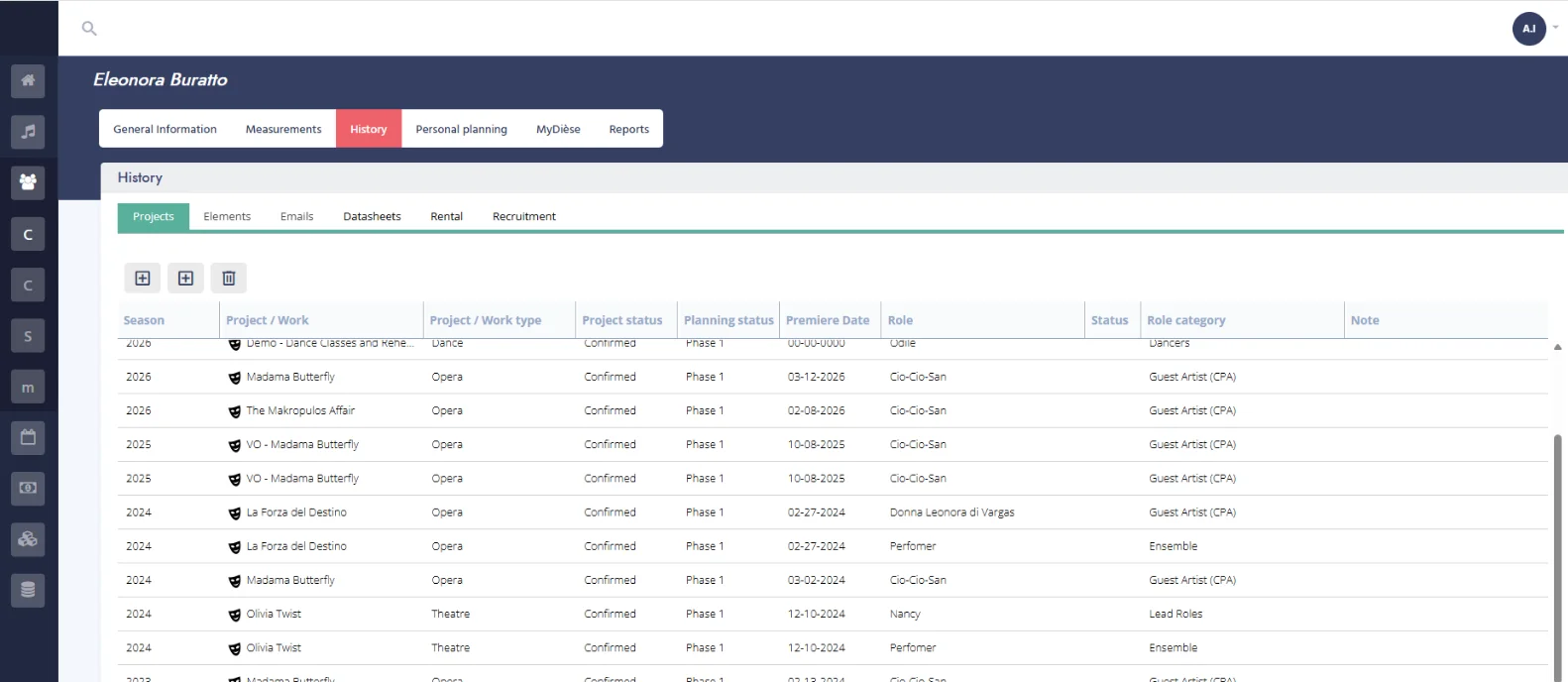Open the sidebar icon labeled S

click(28, 336)
